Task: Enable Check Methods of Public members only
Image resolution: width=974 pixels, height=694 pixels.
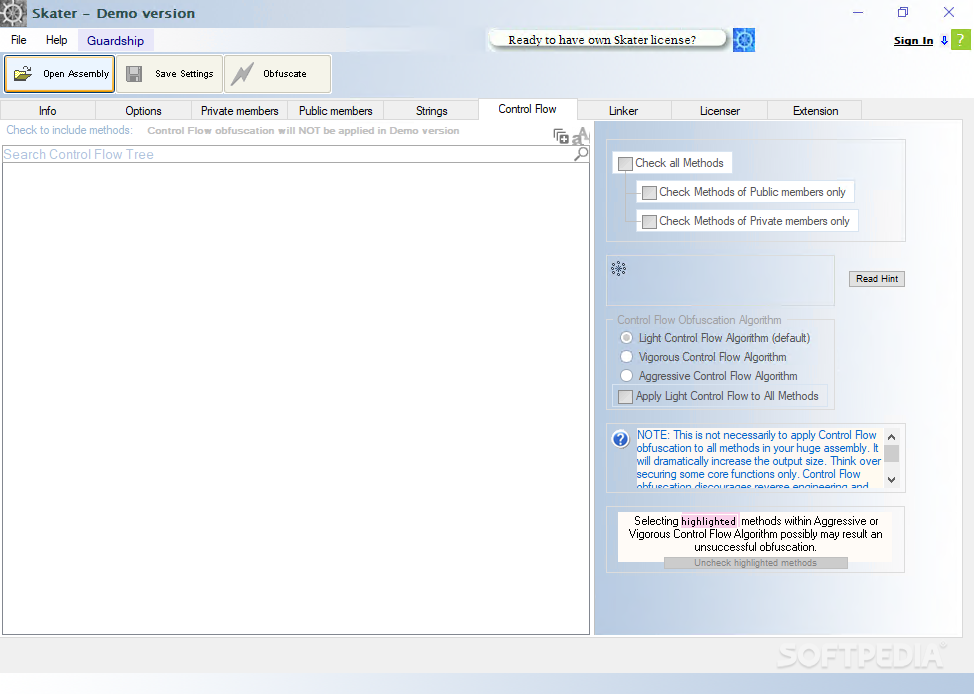Action: (649, 193)
